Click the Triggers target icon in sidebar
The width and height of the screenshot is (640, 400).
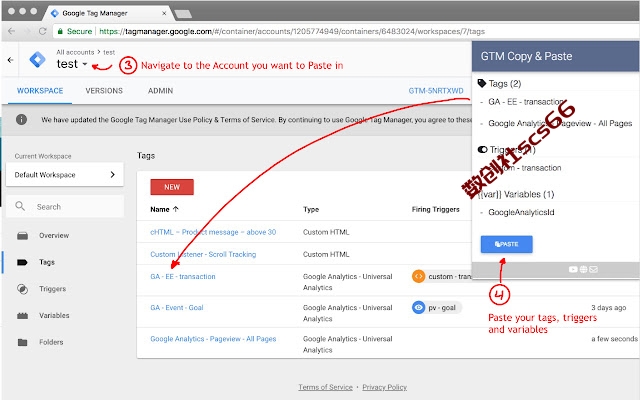tap(22, 289)
